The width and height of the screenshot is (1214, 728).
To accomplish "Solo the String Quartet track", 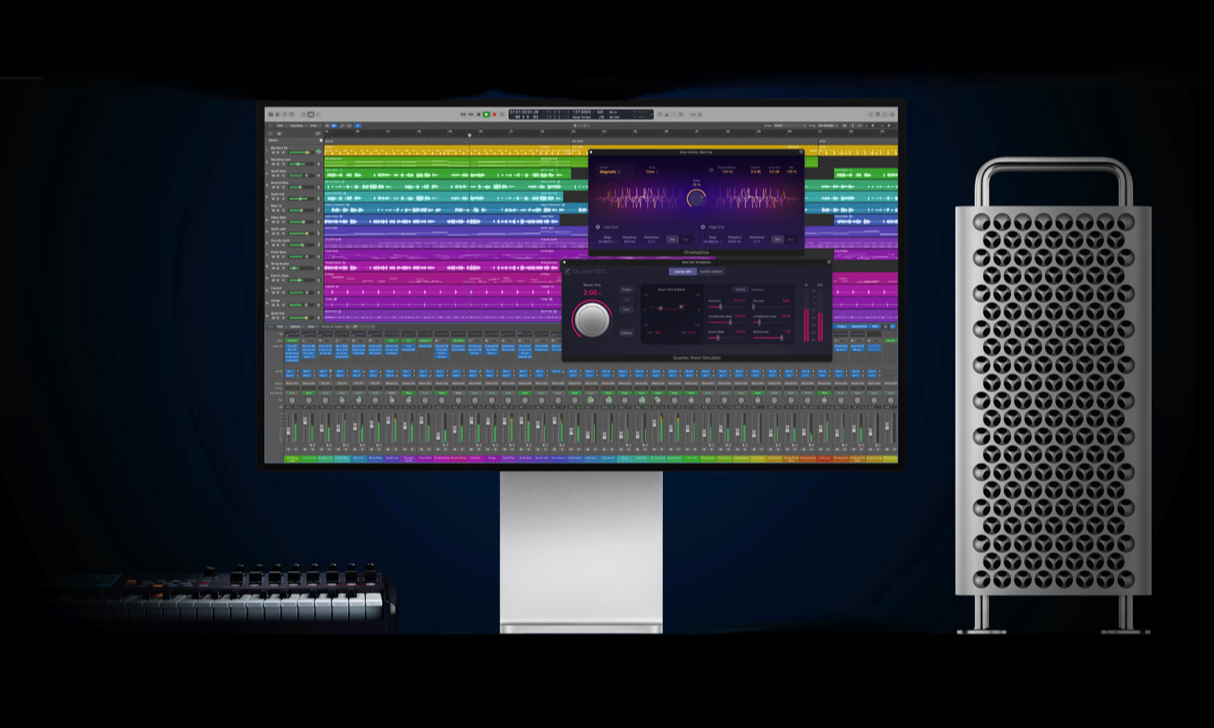I will 277,266.
